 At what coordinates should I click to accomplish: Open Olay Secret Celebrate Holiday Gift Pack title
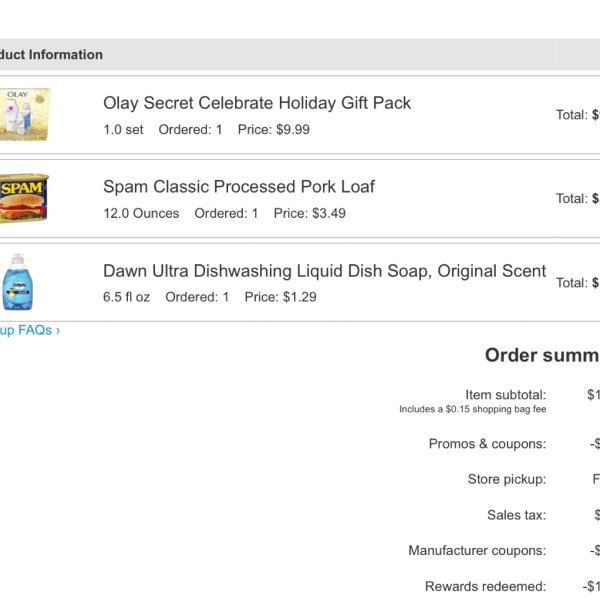257,103
